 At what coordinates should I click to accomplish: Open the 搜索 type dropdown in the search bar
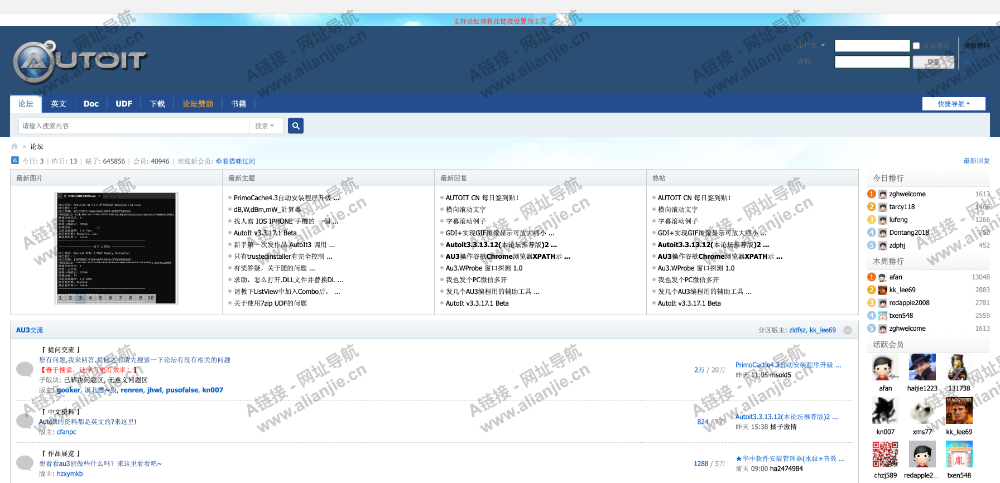click(x=265, y=126)
